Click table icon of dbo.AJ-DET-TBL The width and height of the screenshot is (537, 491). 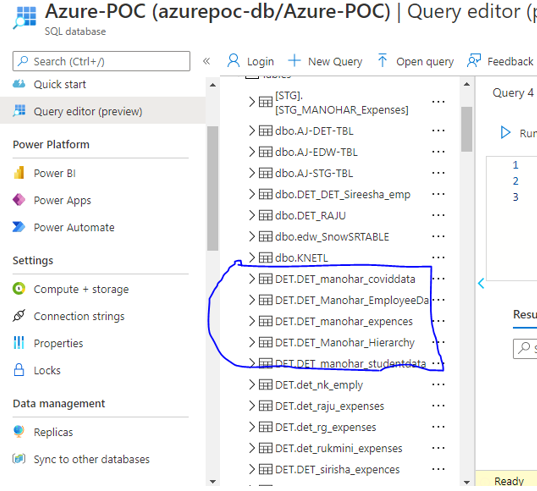pyautogui.click(x=266, y=131)
